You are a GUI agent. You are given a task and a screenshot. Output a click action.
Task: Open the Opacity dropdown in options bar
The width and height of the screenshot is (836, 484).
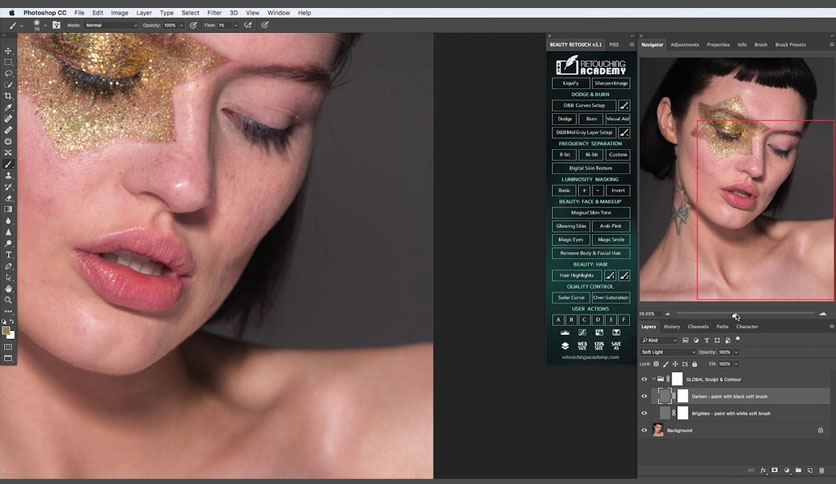coord(181,25)
